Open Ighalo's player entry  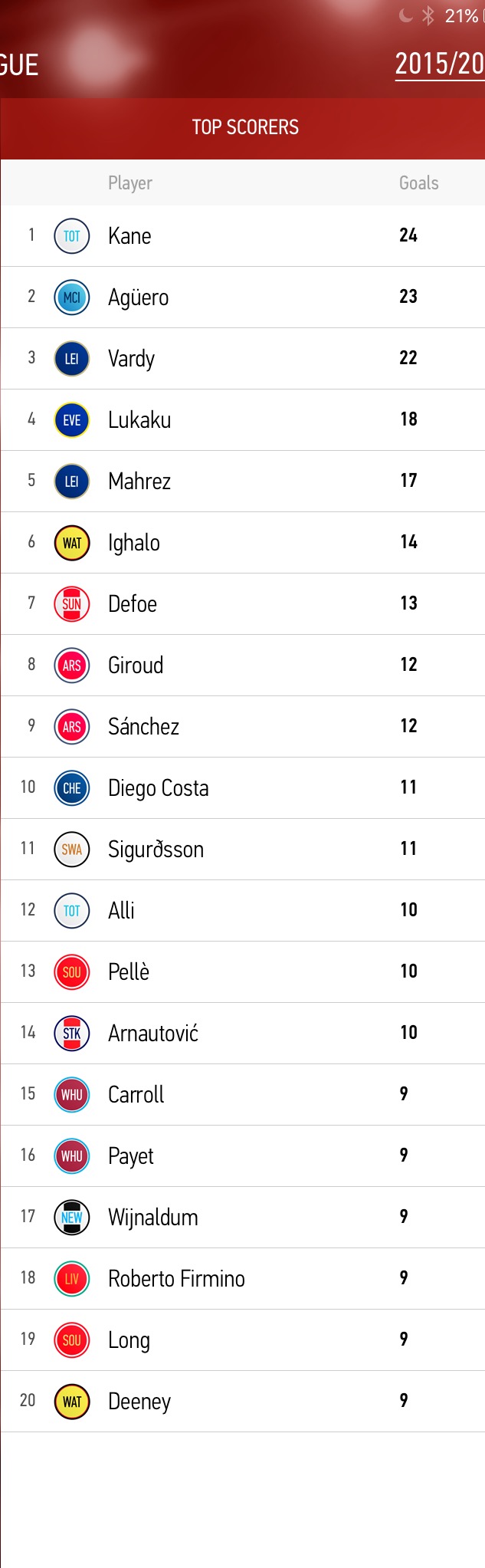click(134, 543)
